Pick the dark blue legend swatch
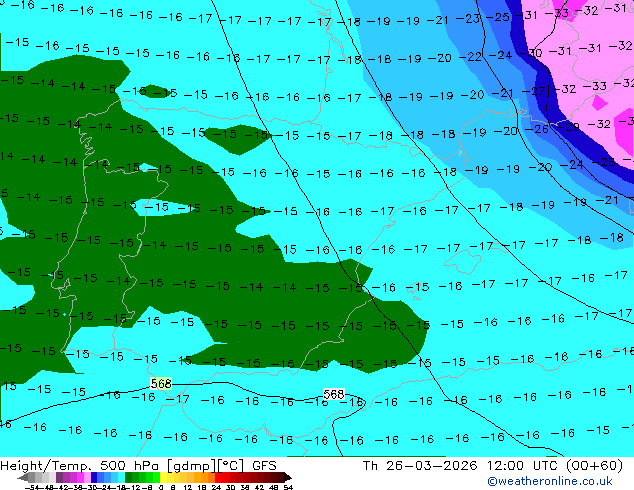Screen dimensions: 634x490 pyautogui.click(x=94, y=477)
